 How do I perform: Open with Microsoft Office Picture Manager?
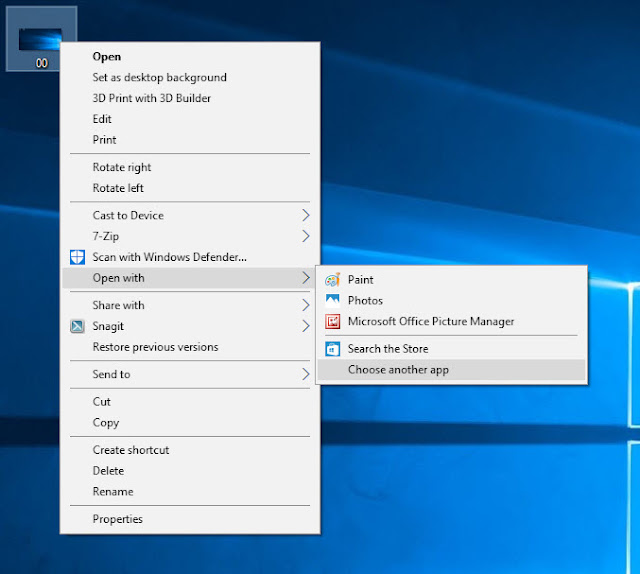(452, 321)
